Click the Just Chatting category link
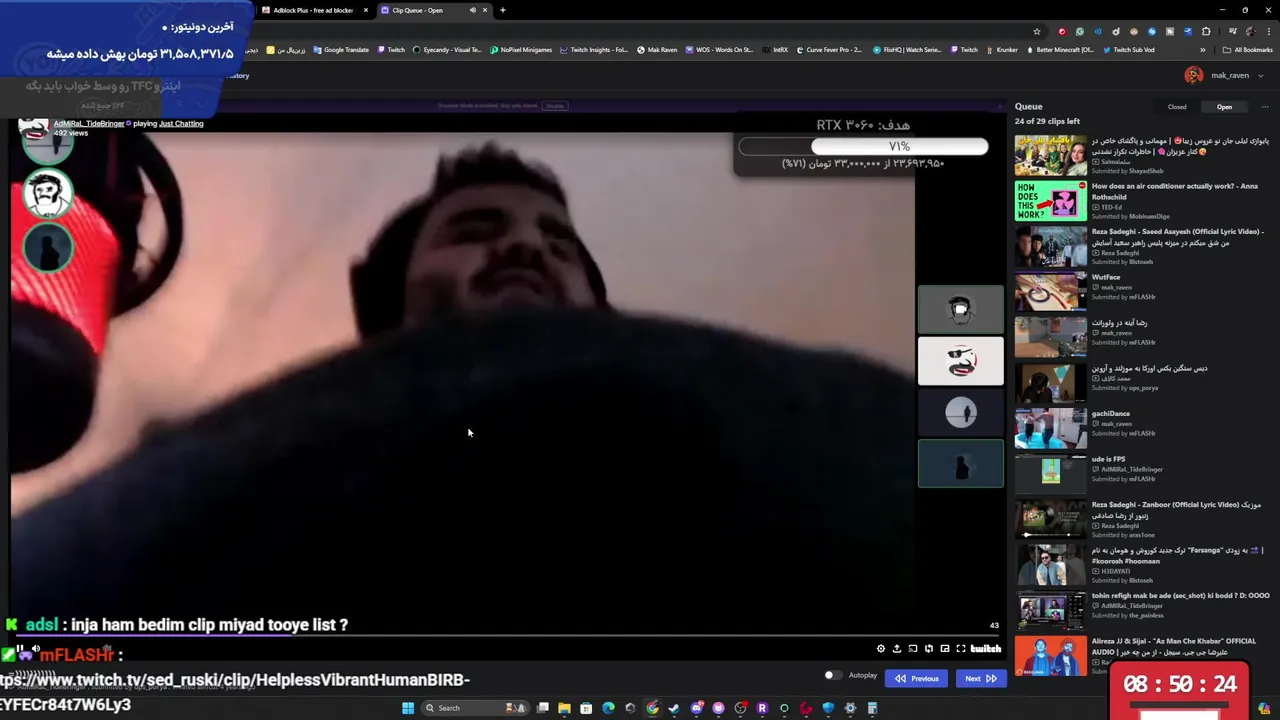Screen dimensions: 1280x720 coord(181,124)
